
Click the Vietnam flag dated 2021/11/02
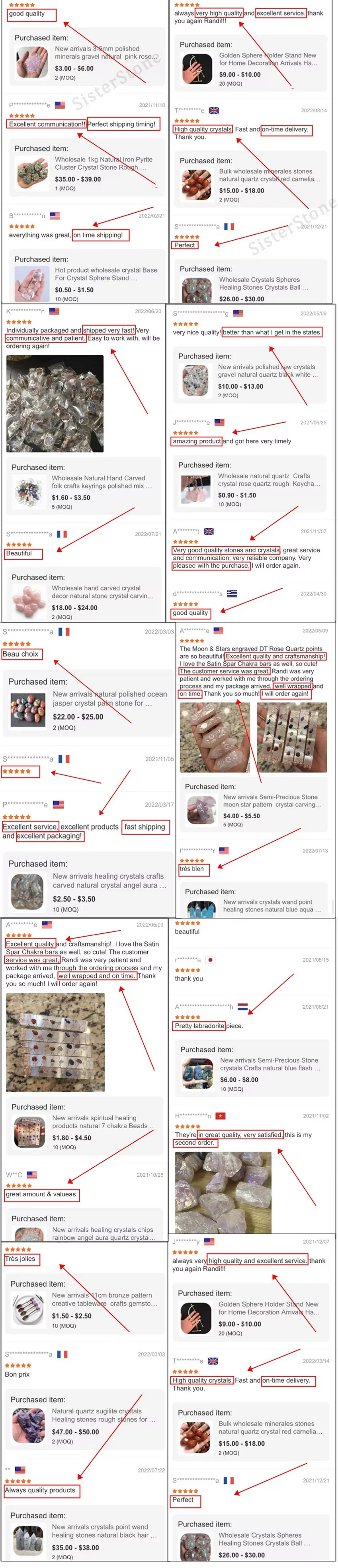click(x=221, y=1115)
